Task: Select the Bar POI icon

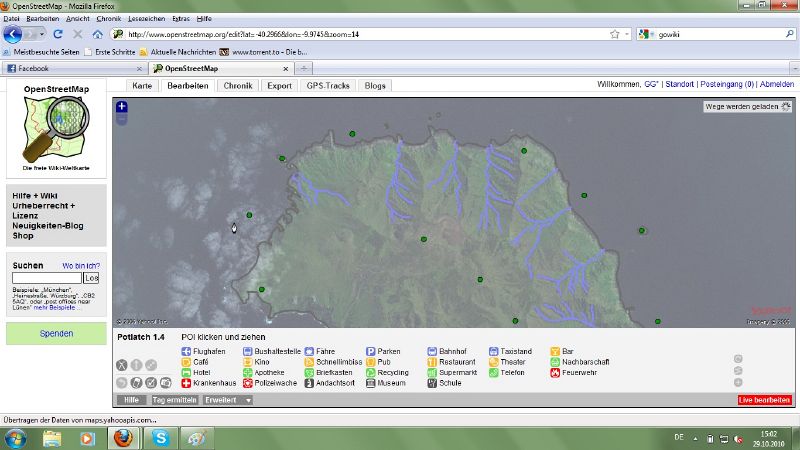Action: point(555,352)
